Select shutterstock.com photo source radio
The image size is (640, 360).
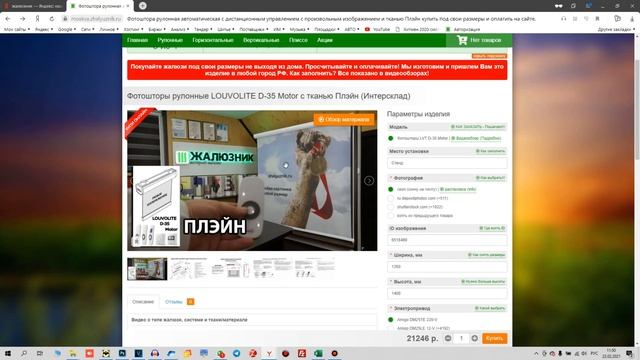coord(390,207)
